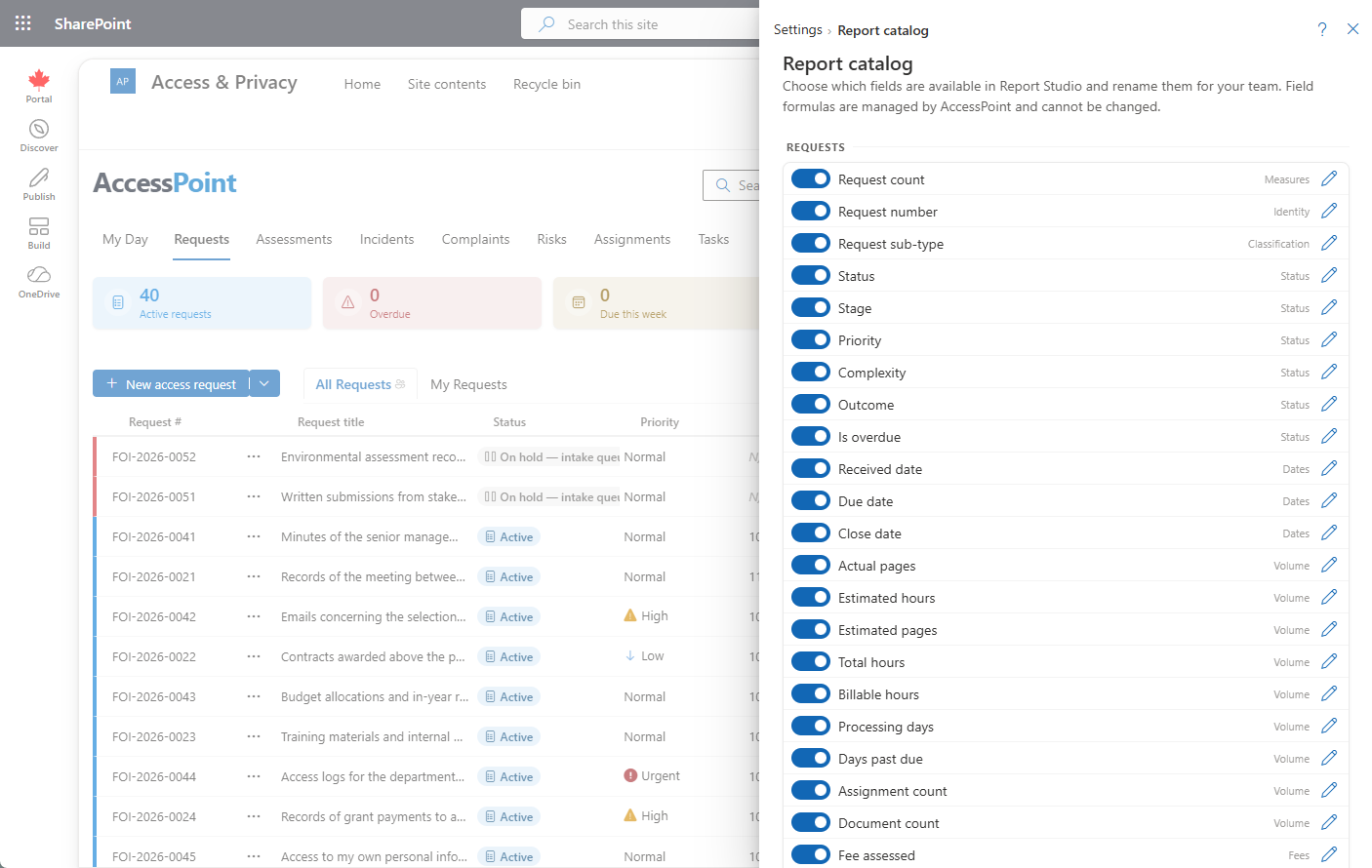1372x868 pixels.
Task: Open the Overdue summary card
Action: click(x=432, y=303)
